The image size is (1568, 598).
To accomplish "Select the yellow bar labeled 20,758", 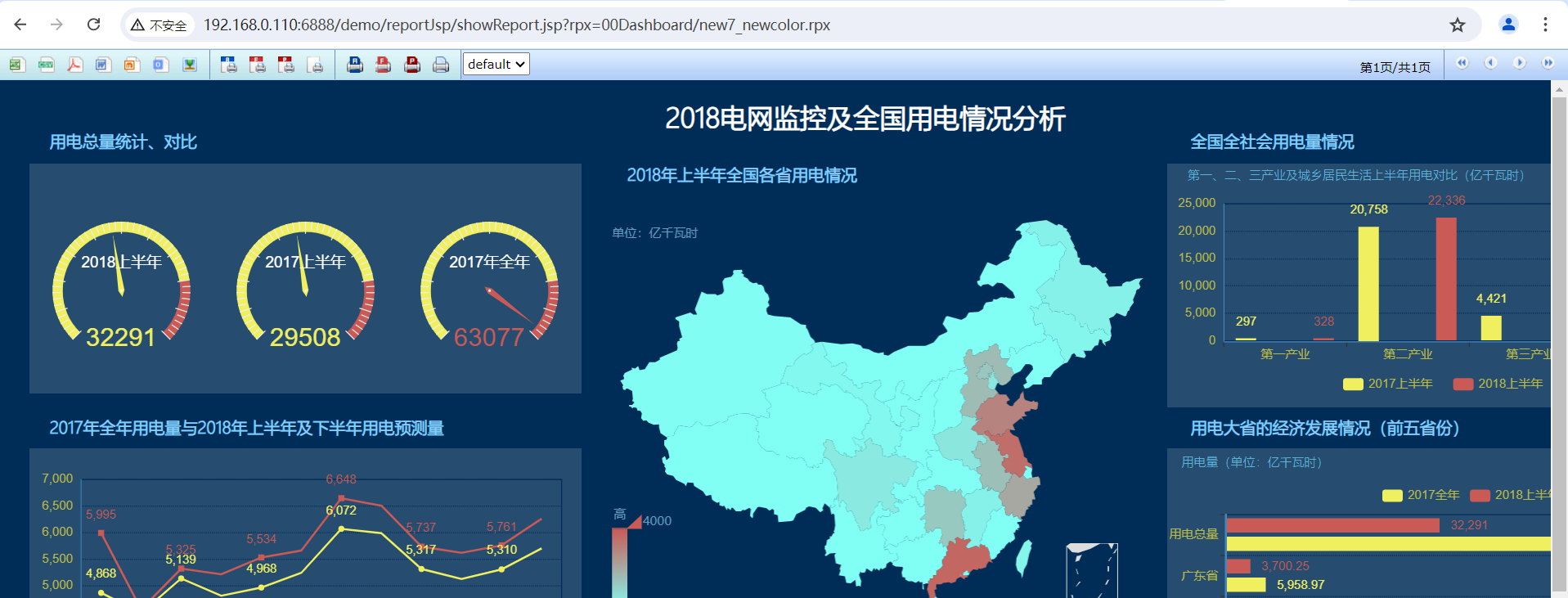I will (1368, 284).
